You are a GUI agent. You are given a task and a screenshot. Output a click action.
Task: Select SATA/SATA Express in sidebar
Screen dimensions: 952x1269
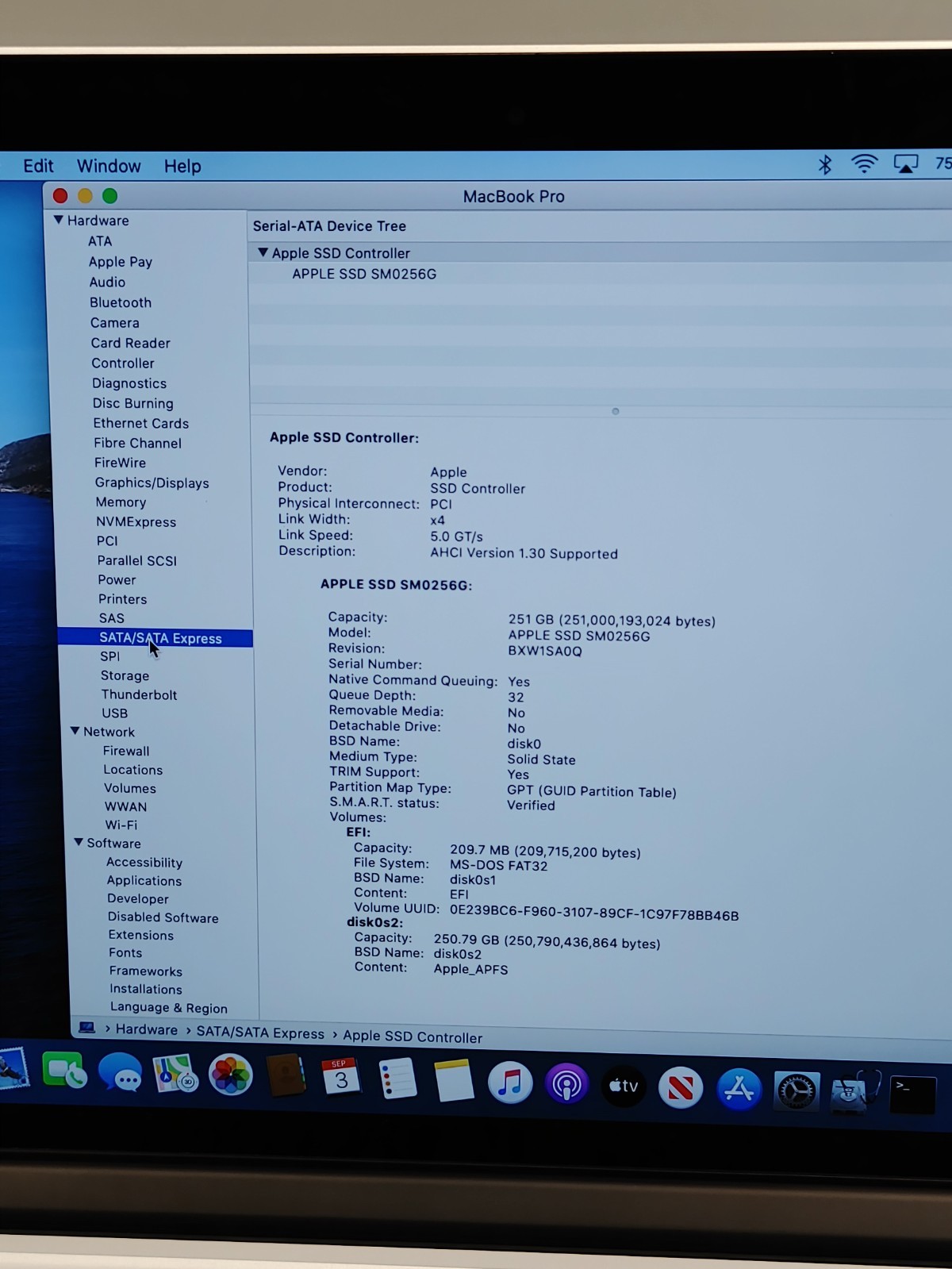(155, 638)
